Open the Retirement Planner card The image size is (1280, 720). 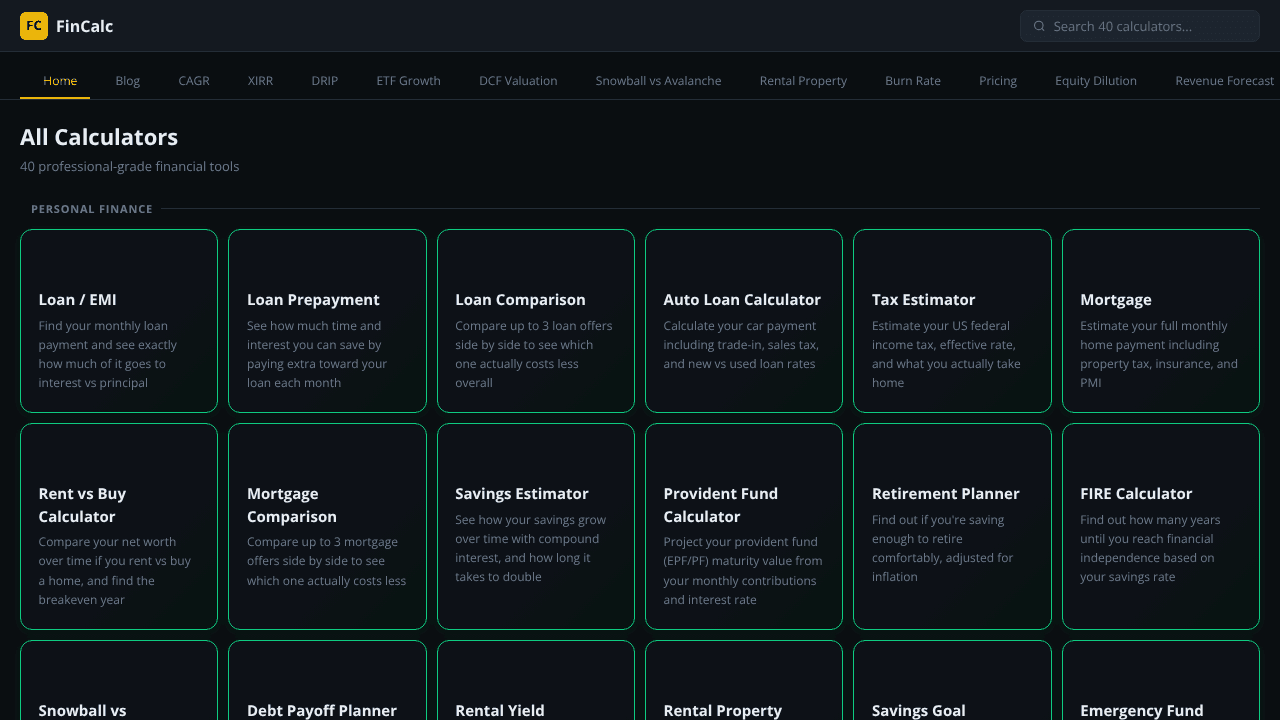[952, 526]
